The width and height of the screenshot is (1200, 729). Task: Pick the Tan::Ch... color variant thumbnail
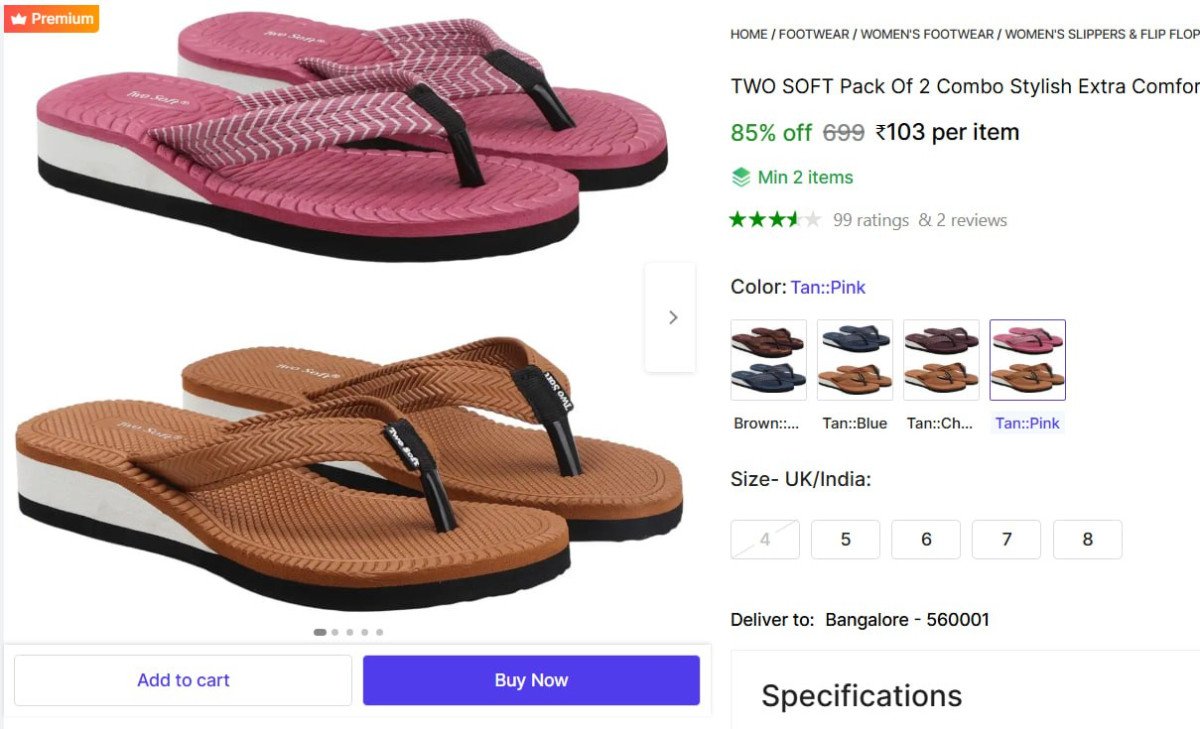[940, 360]
